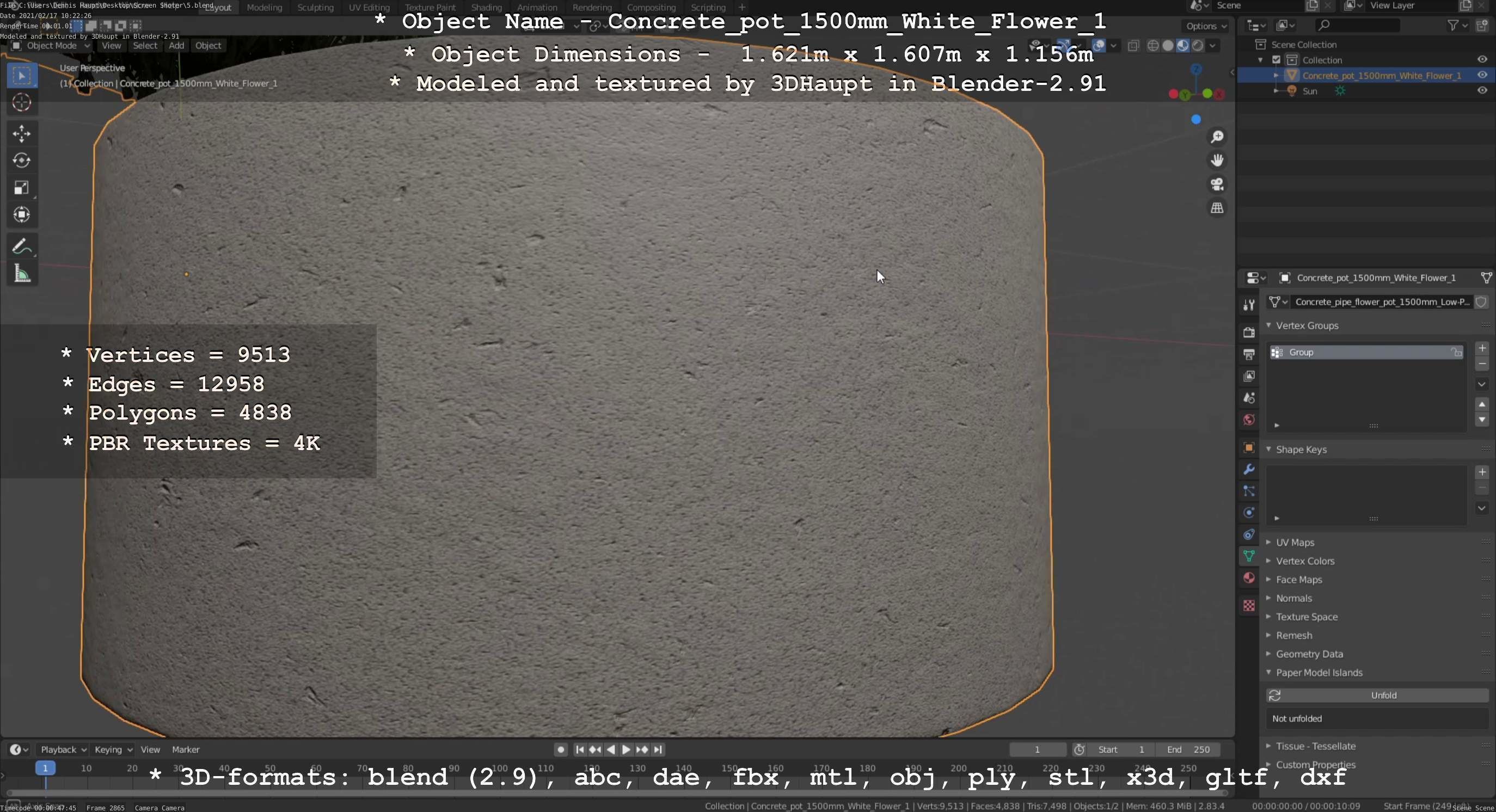
Task: Click the Cursor tool icon
Action: point(21,103)
